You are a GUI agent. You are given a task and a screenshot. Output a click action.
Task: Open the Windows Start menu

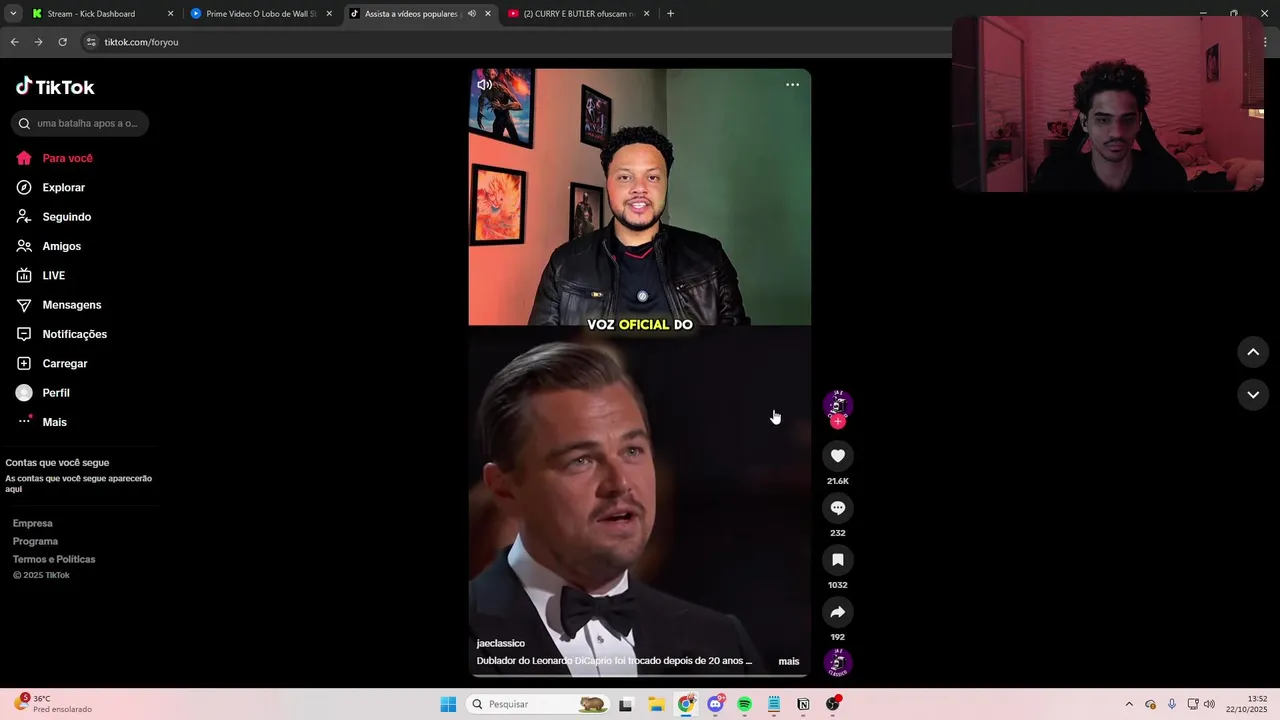click(x=448, y=704)
